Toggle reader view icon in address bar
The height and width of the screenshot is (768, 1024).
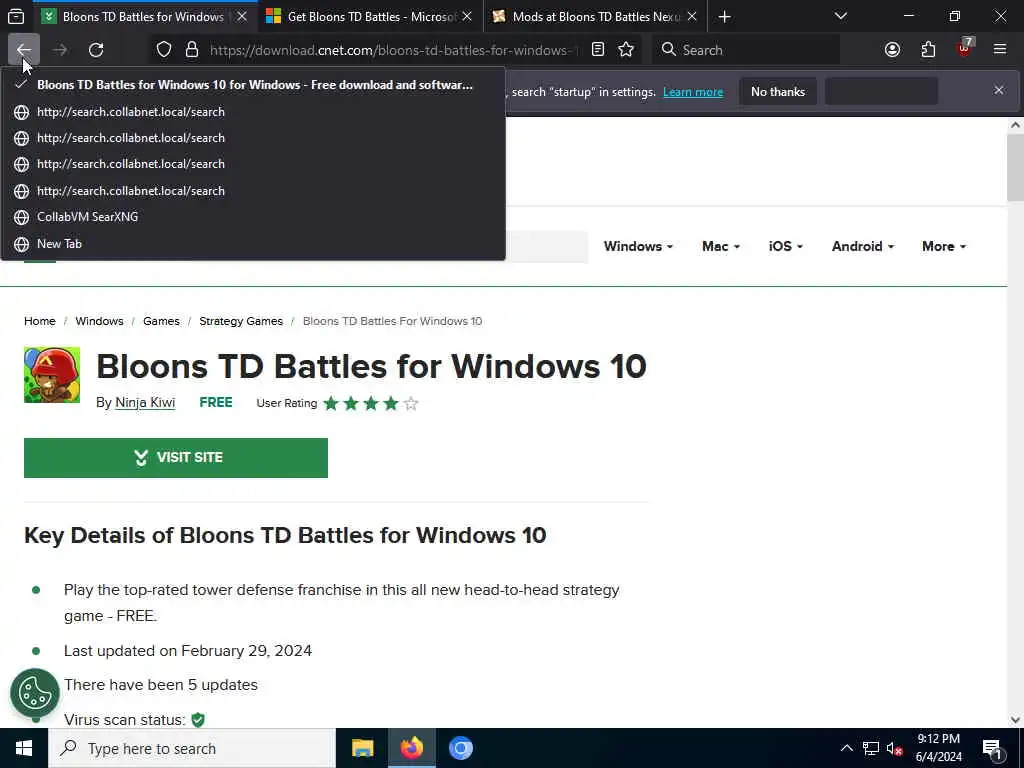coord(598,50)
